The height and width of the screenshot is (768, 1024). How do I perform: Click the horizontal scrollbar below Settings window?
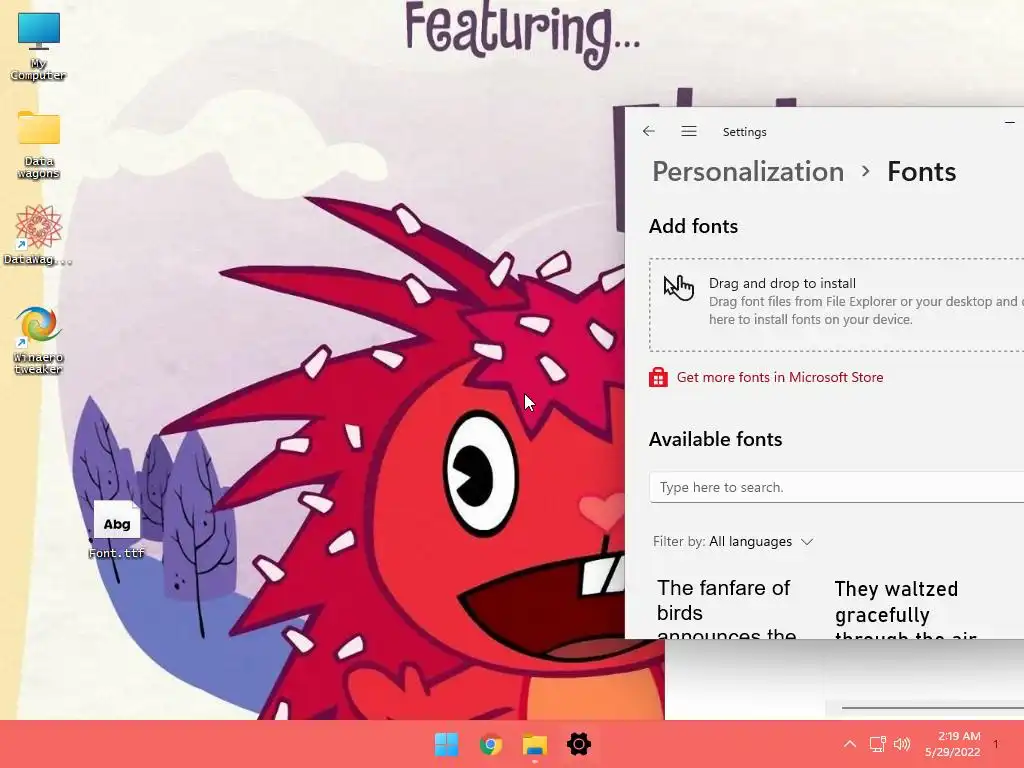[933, 707]
